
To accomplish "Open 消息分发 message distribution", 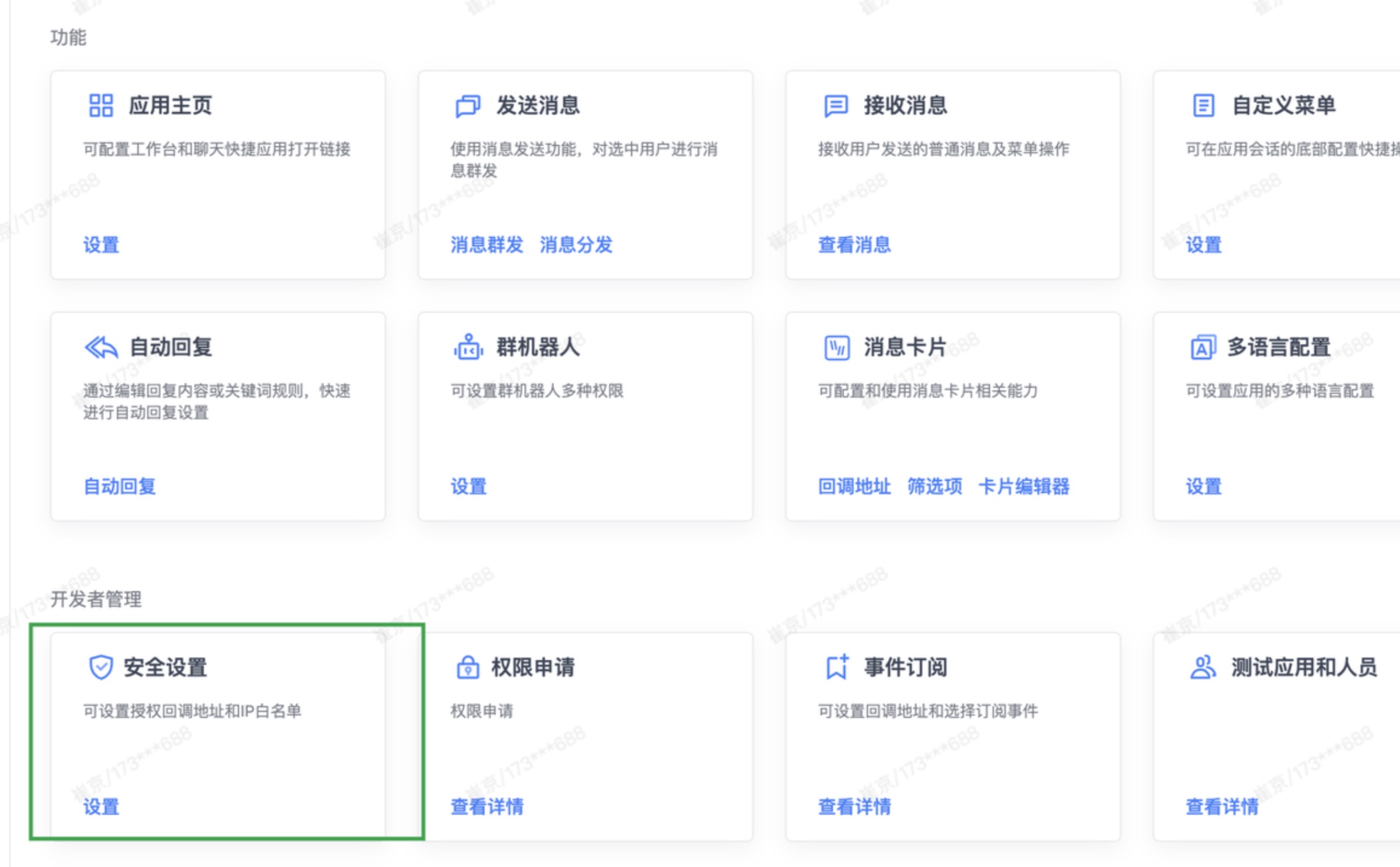I will [575, 246].
